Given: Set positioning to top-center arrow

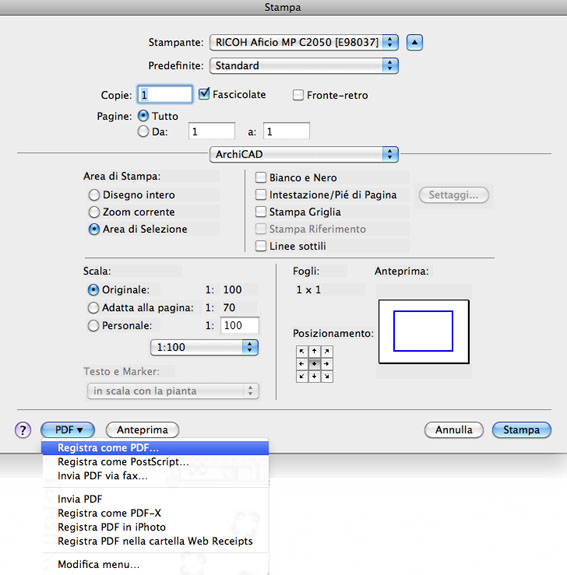Looking at the screenshot, I should click(x=314, y=351).
